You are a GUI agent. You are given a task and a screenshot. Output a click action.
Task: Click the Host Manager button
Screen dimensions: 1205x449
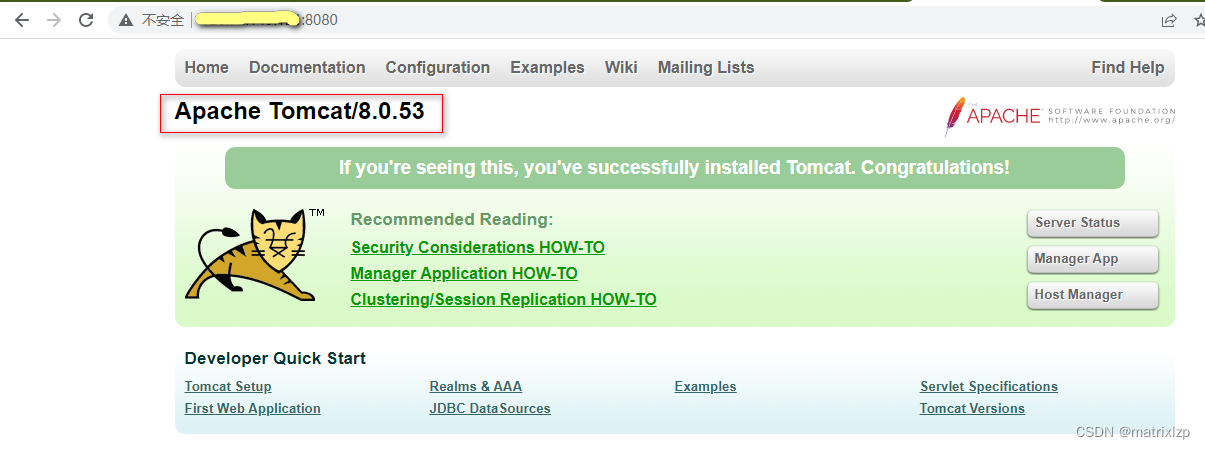(1092, 295)
